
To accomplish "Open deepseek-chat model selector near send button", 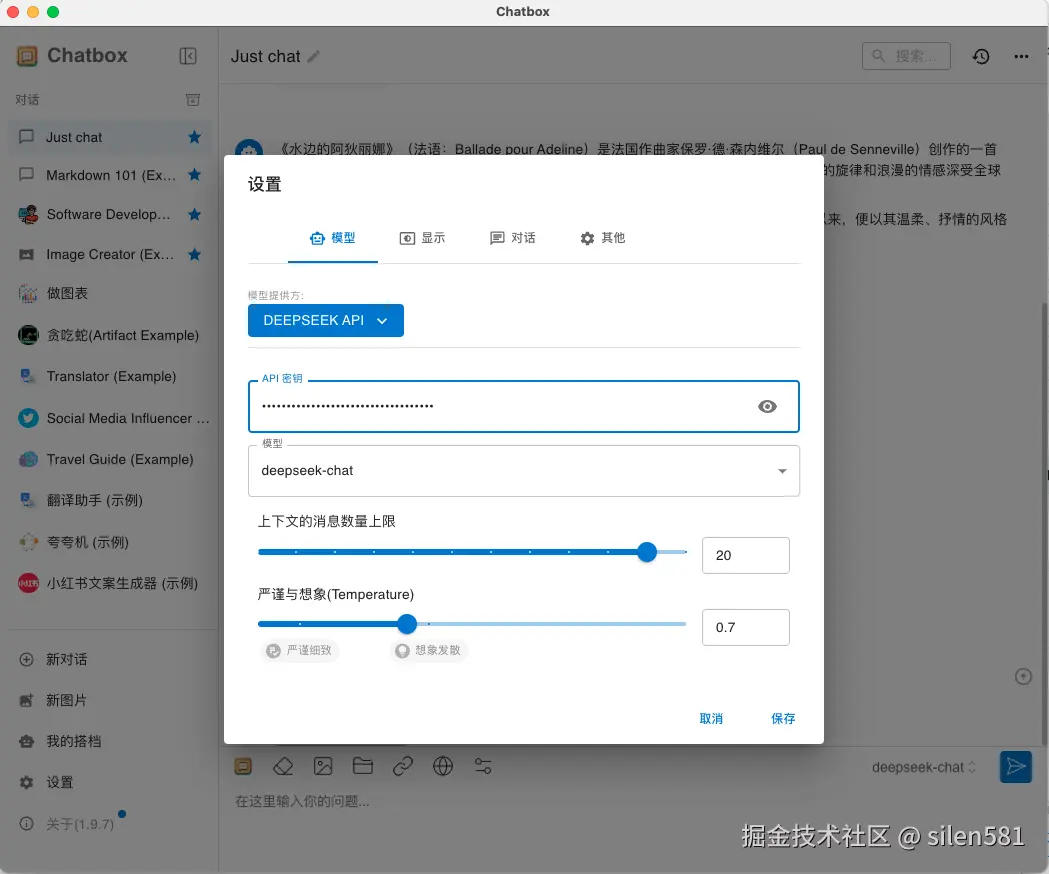I will click(924, 768).
